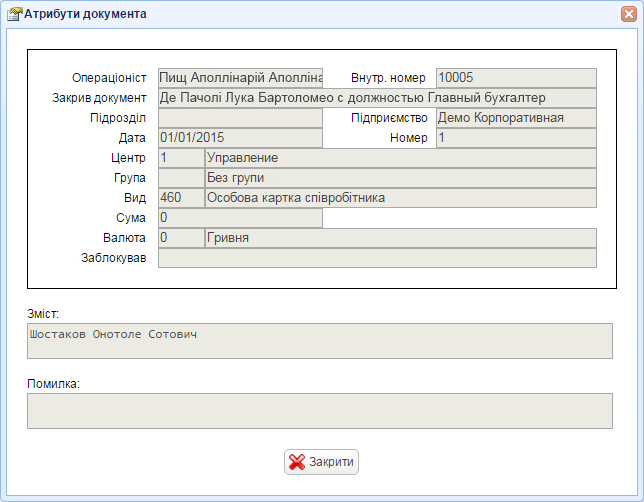Click the Атрибути документа title text
Image resolution: width=644 pixels, height=502 pixels.
(85, 14)
